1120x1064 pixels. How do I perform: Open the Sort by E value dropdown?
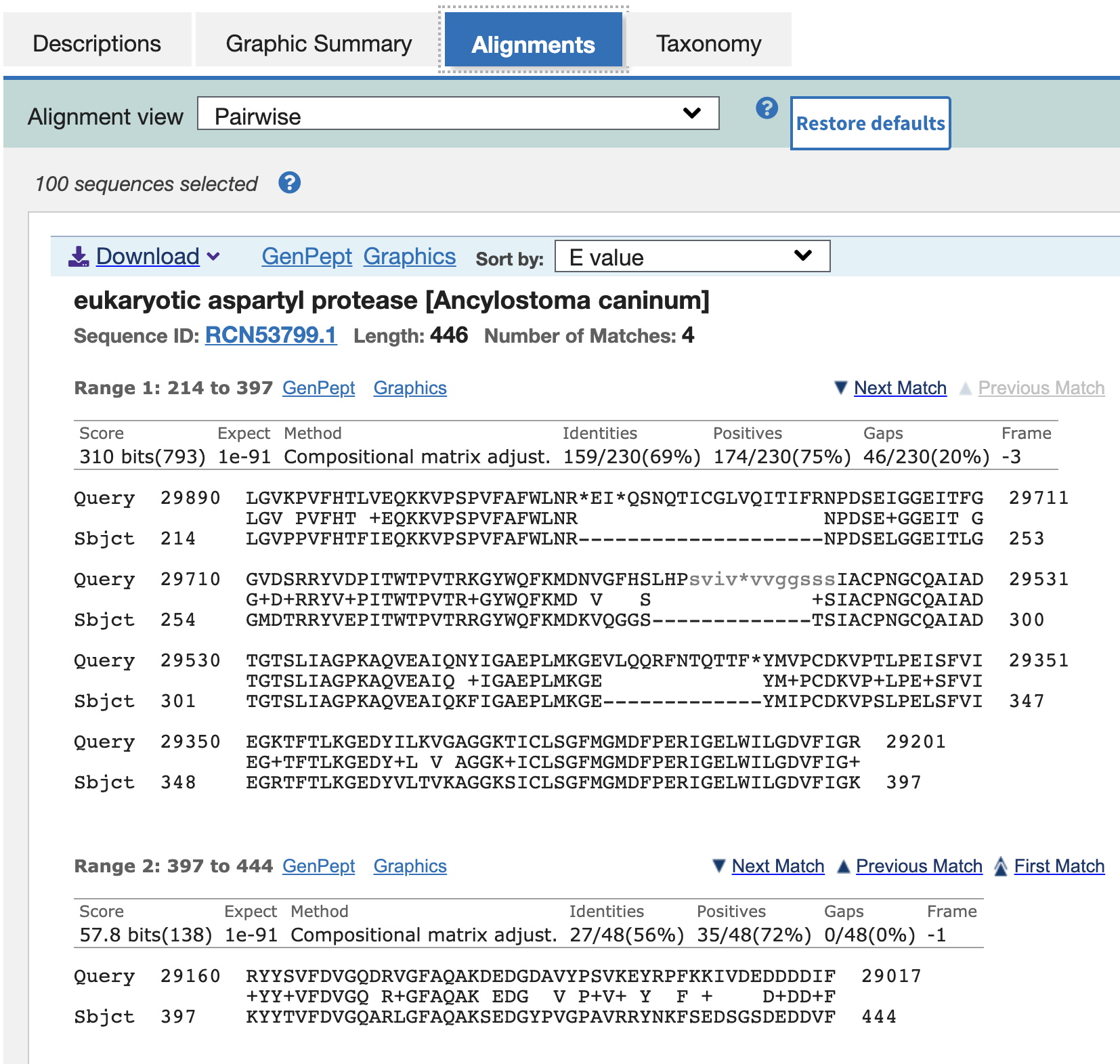pyautogui.click(x=691, y=257)
